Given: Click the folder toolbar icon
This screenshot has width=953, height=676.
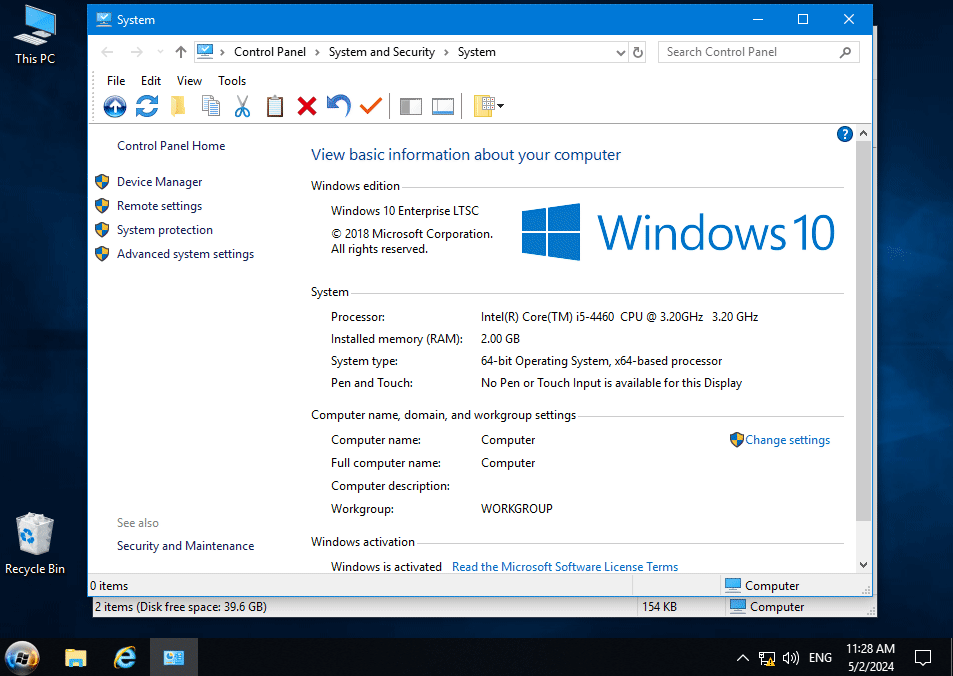Looking at the screenshot, I should [178, 106].
